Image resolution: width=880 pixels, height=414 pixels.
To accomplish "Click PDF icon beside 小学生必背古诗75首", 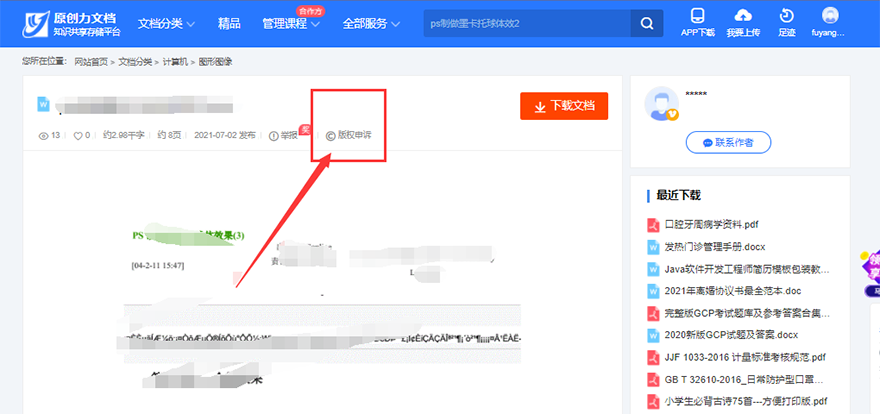I will pos(653,402).
